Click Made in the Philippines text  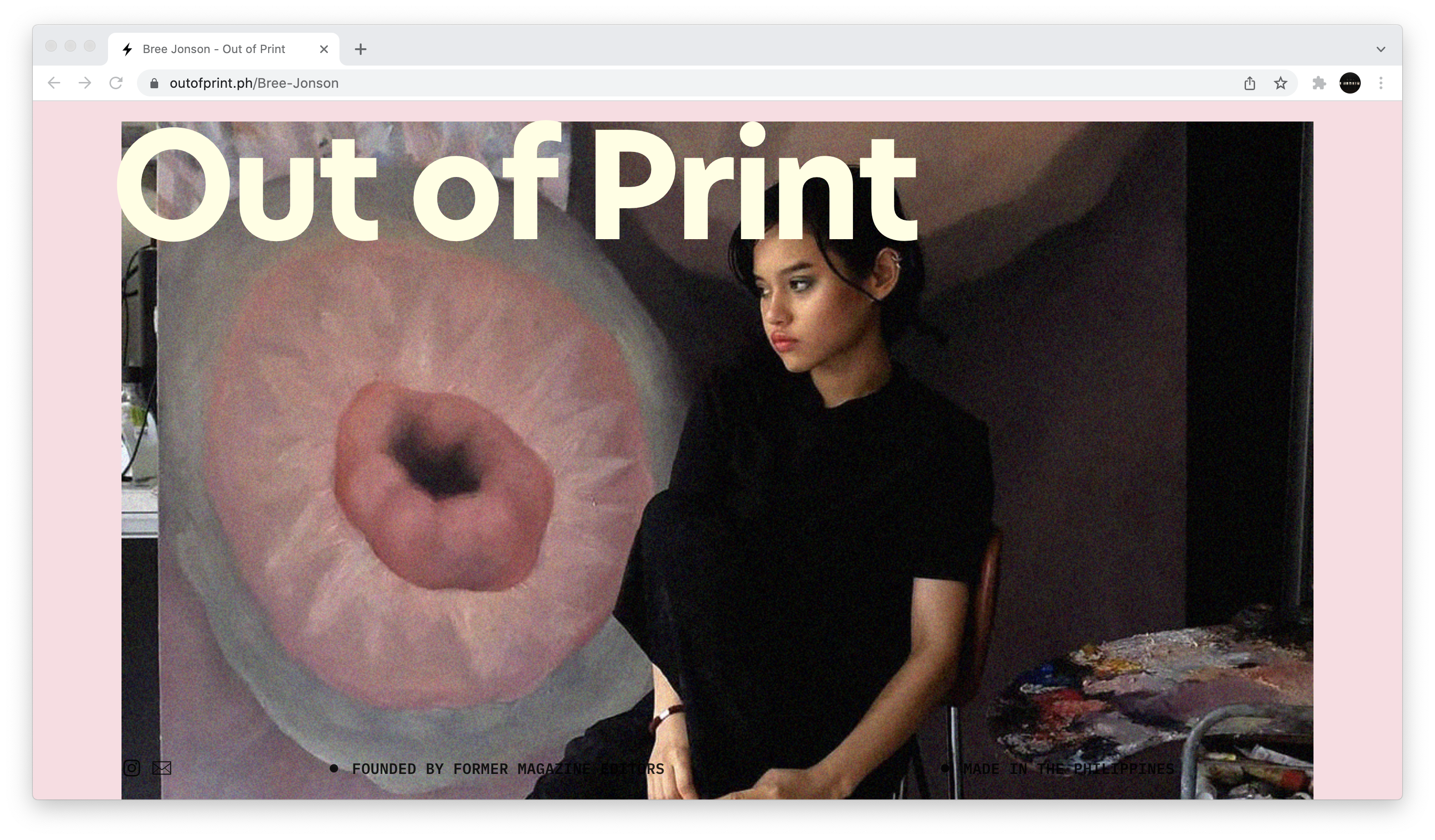pyautogui.click(x=1068, y=769)
